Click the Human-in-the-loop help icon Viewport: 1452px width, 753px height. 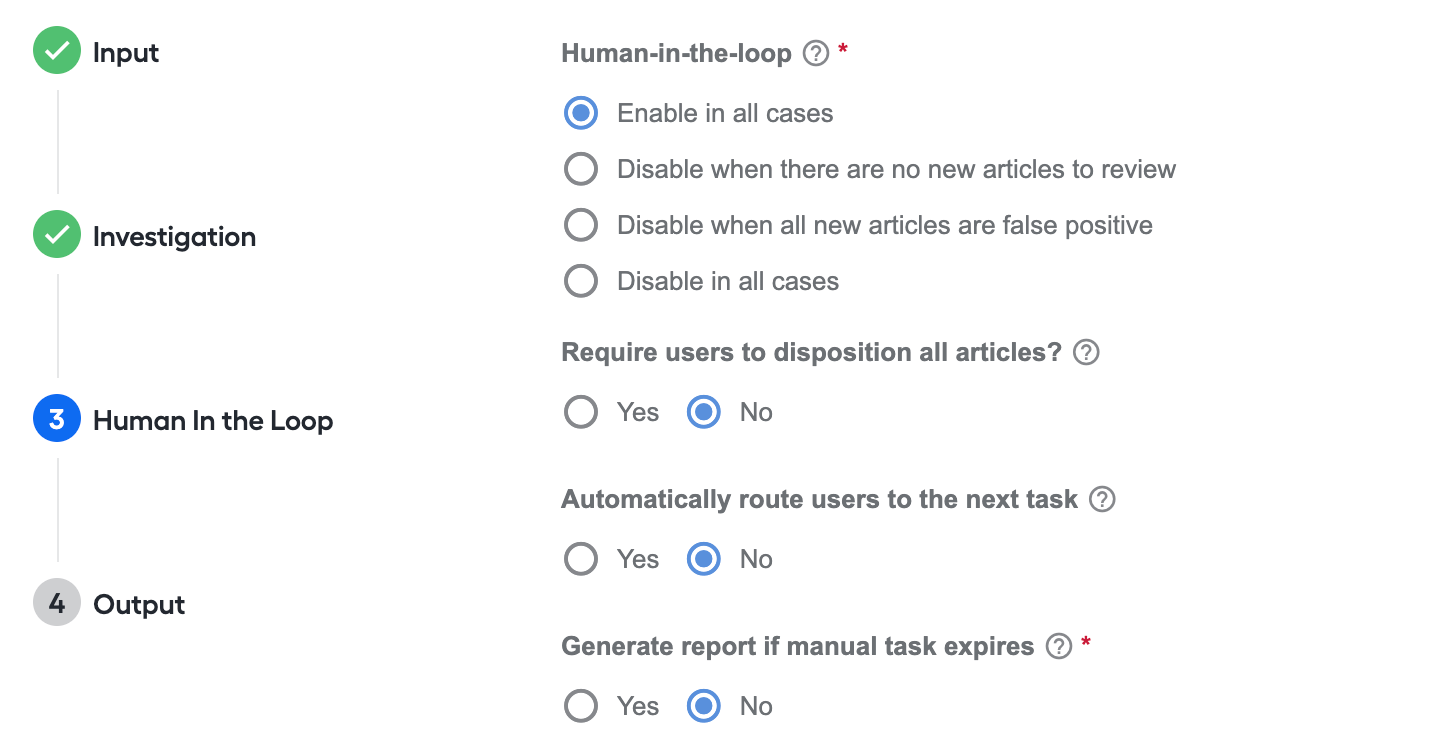816,53
